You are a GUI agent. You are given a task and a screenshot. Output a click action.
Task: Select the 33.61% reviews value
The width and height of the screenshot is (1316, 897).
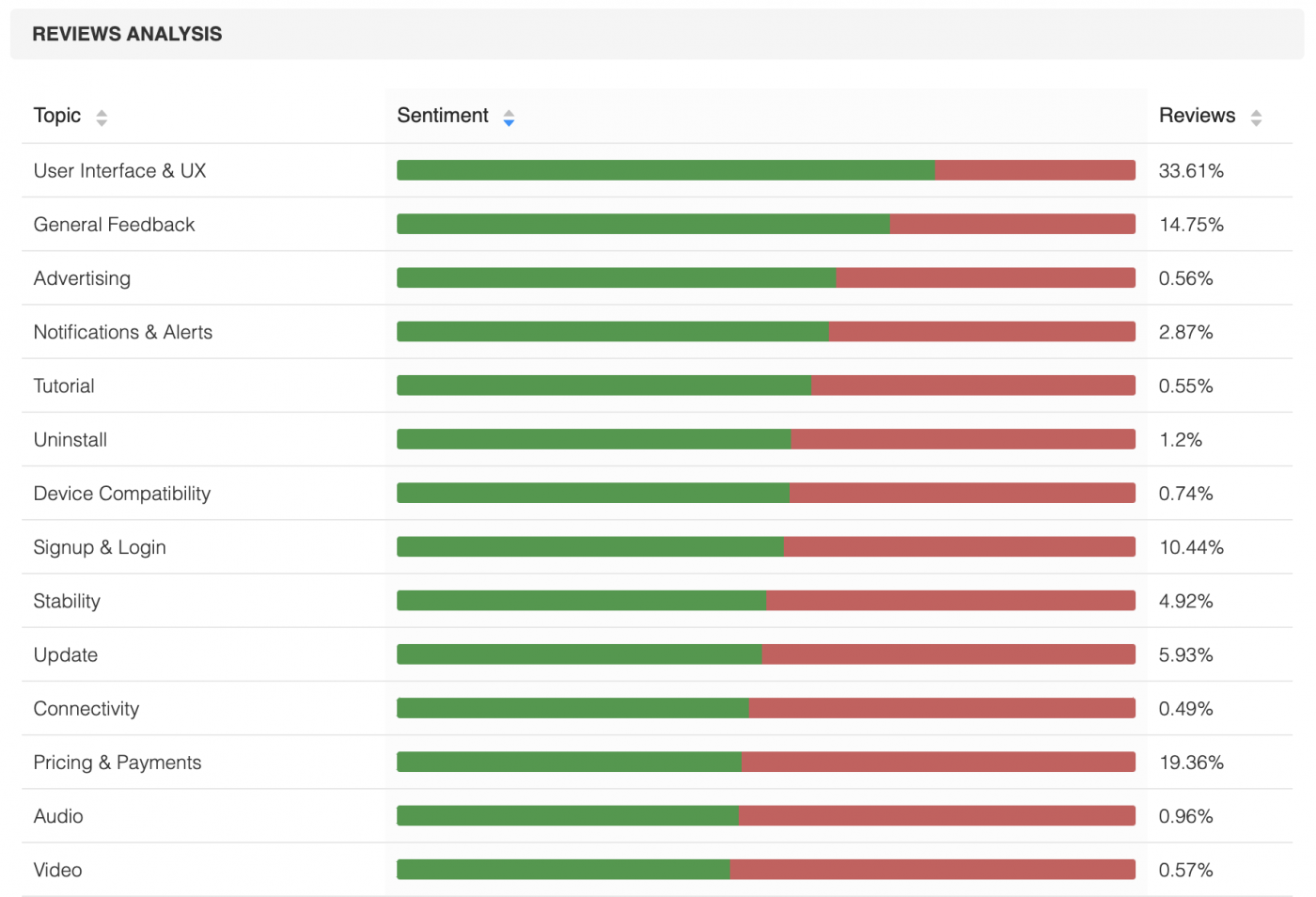tap(1192, 170)
